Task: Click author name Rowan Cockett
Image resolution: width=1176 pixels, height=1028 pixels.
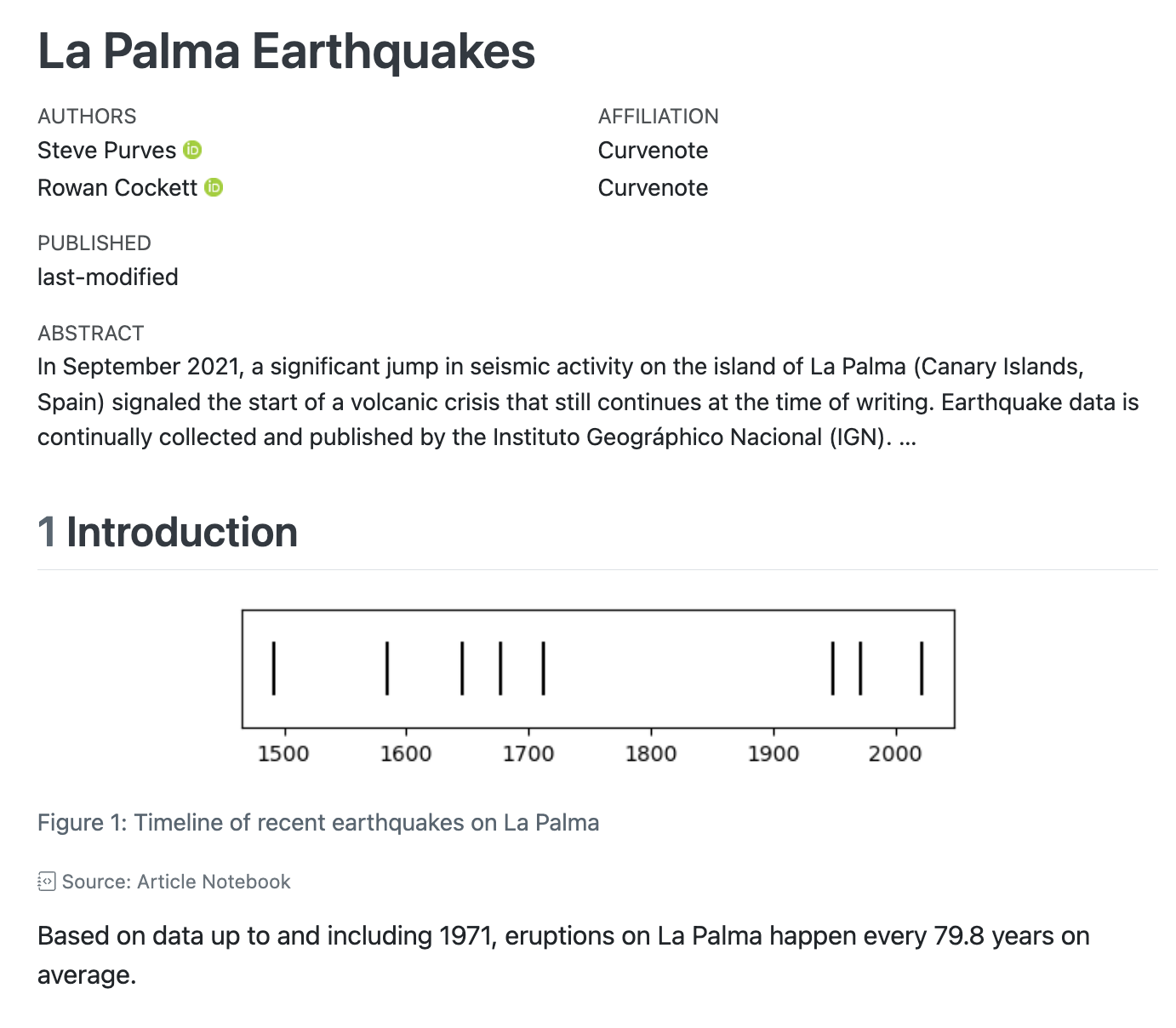Action: [x=117, y=188]
